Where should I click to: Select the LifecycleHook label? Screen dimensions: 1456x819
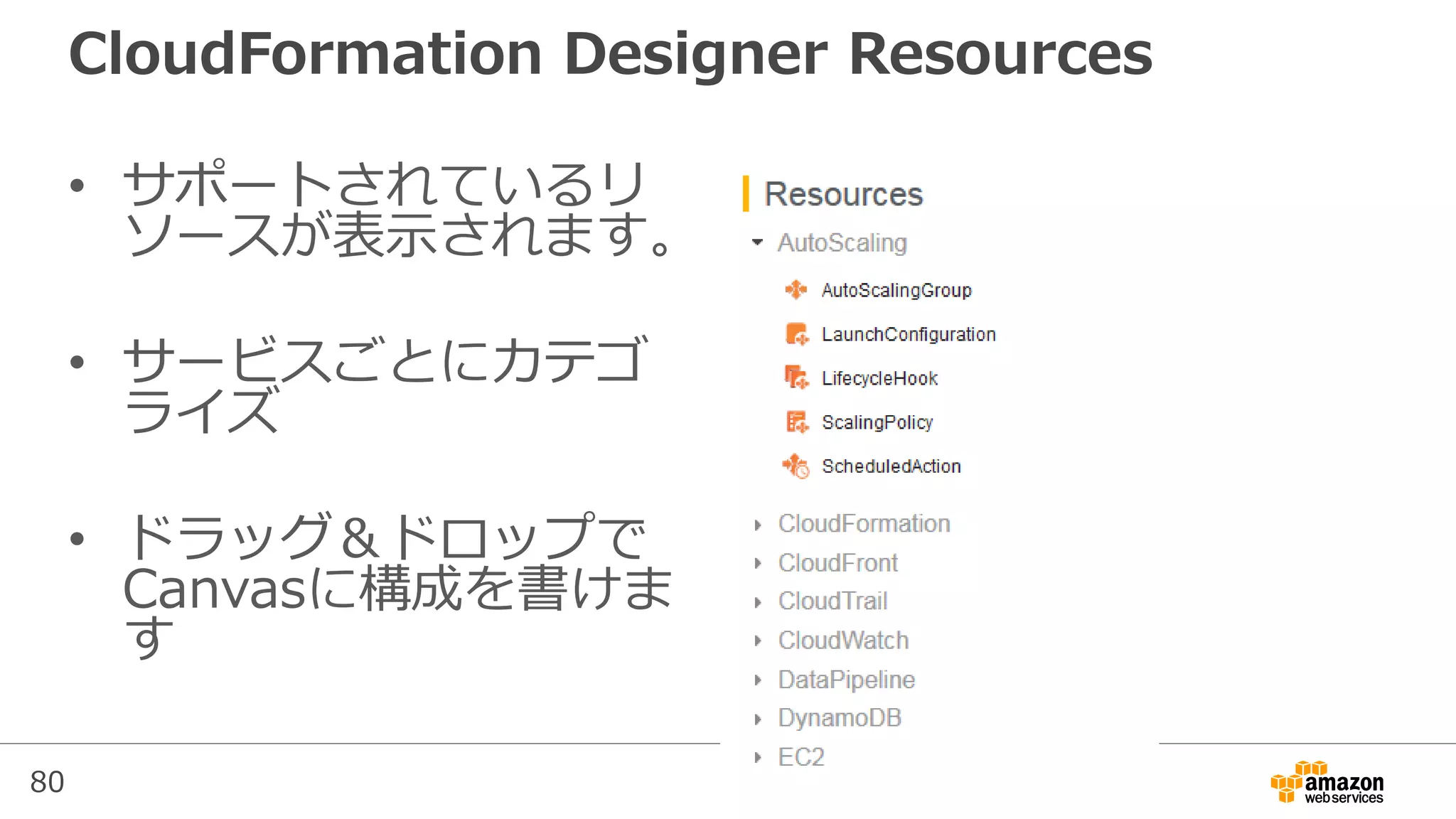[x=879, y=379]
